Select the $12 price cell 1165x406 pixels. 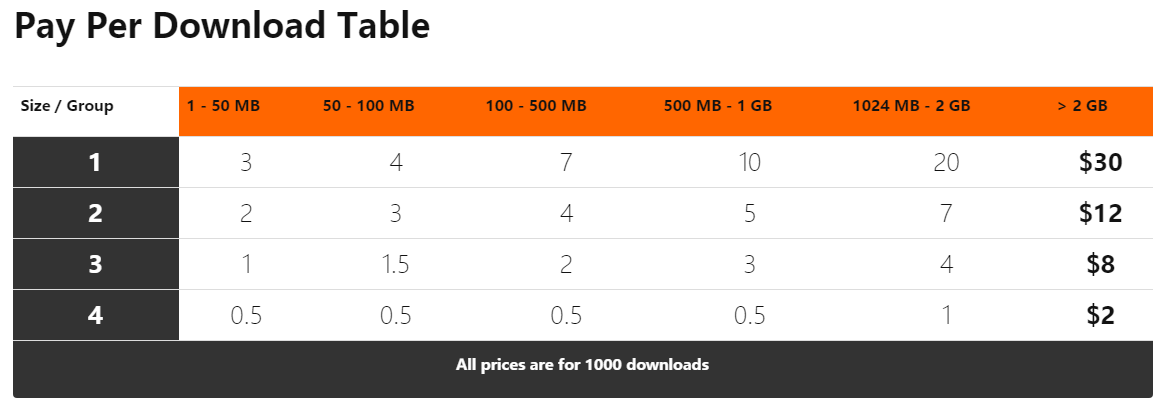[x=1100, y=213]
